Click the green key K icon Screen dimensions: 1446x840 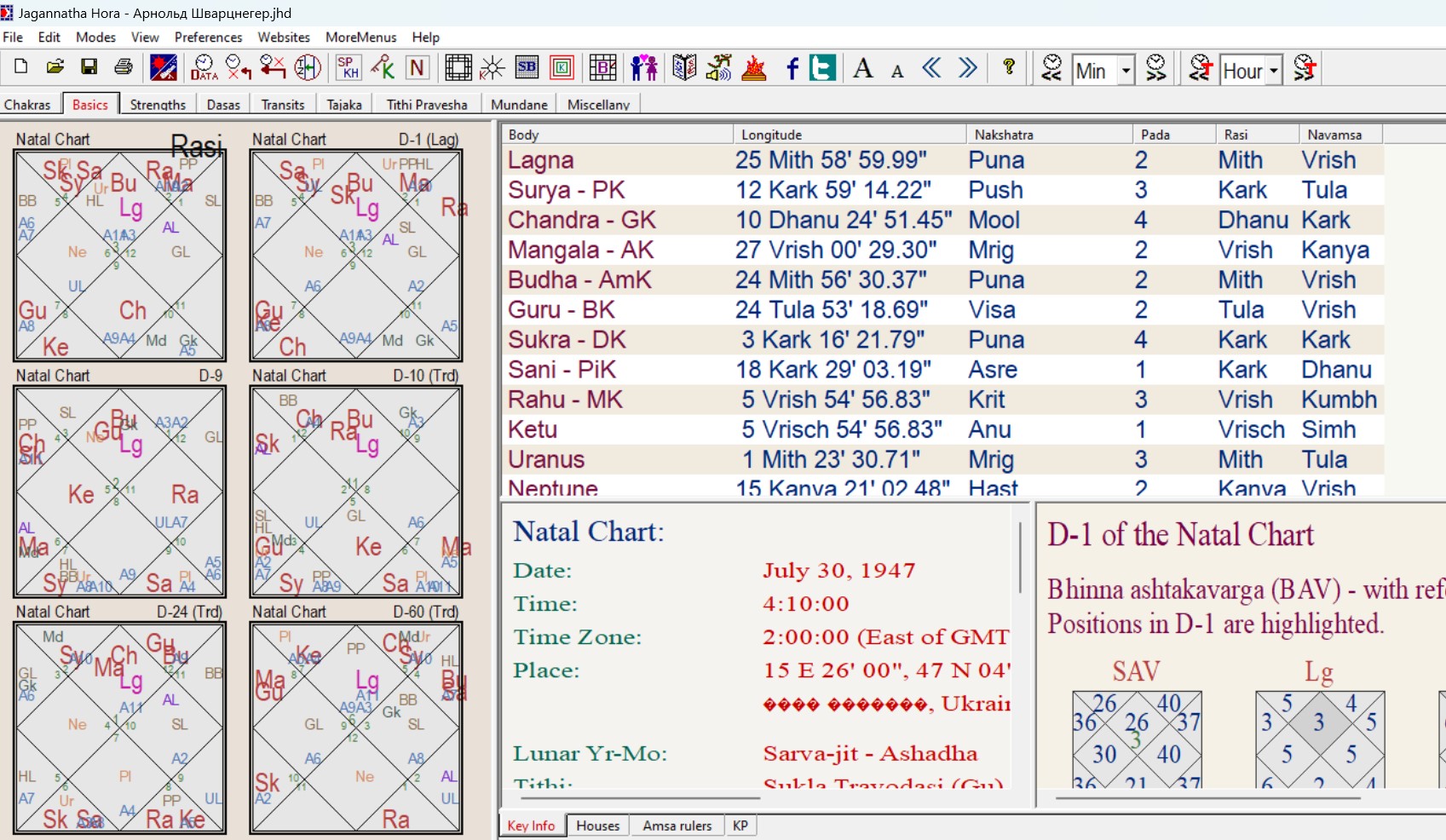point(383,67)
